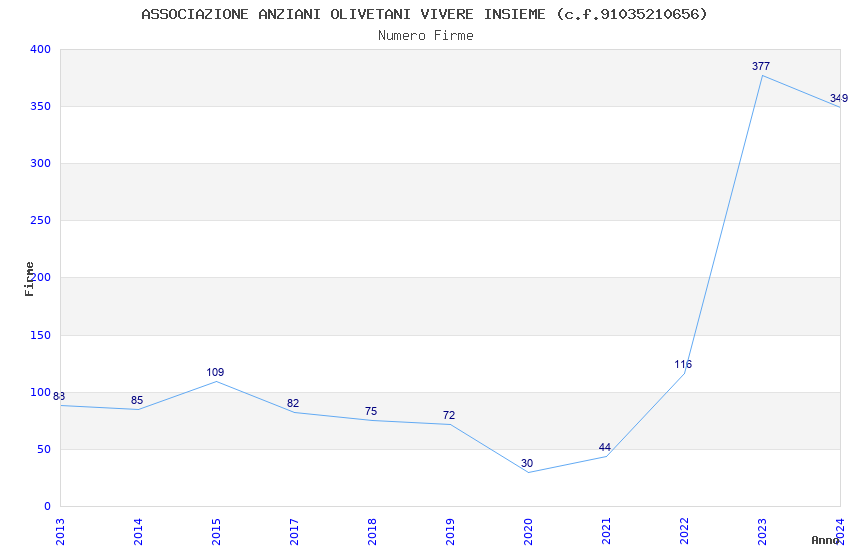Viewport: 850px width, 550px height.
Task: Select data label 85 for 2014
Action: pyautogui.click(x=137, y=400)
